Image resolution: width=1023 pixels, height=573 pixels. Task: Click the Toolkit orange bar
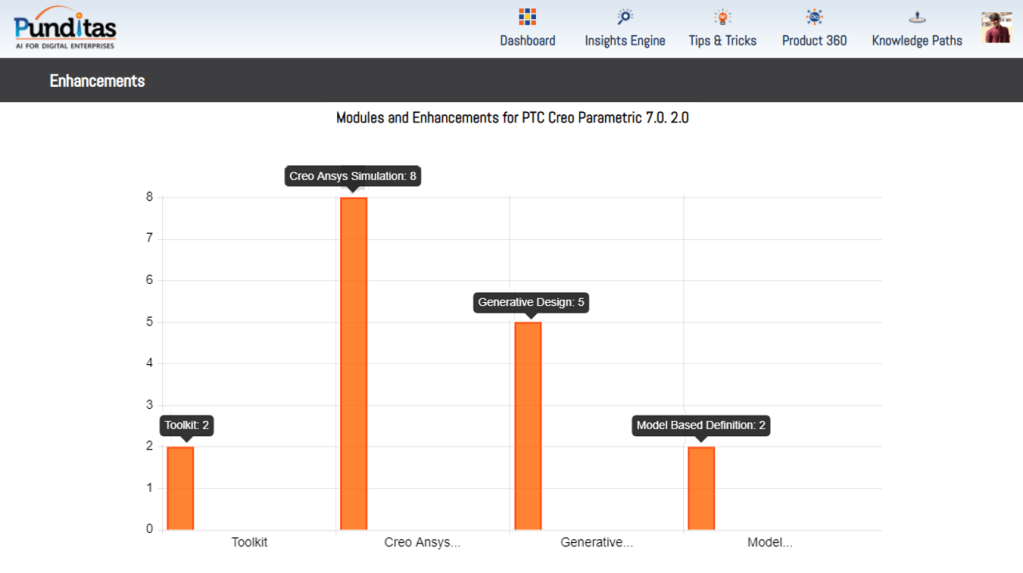pyautogui.click(x=180, y=488)
